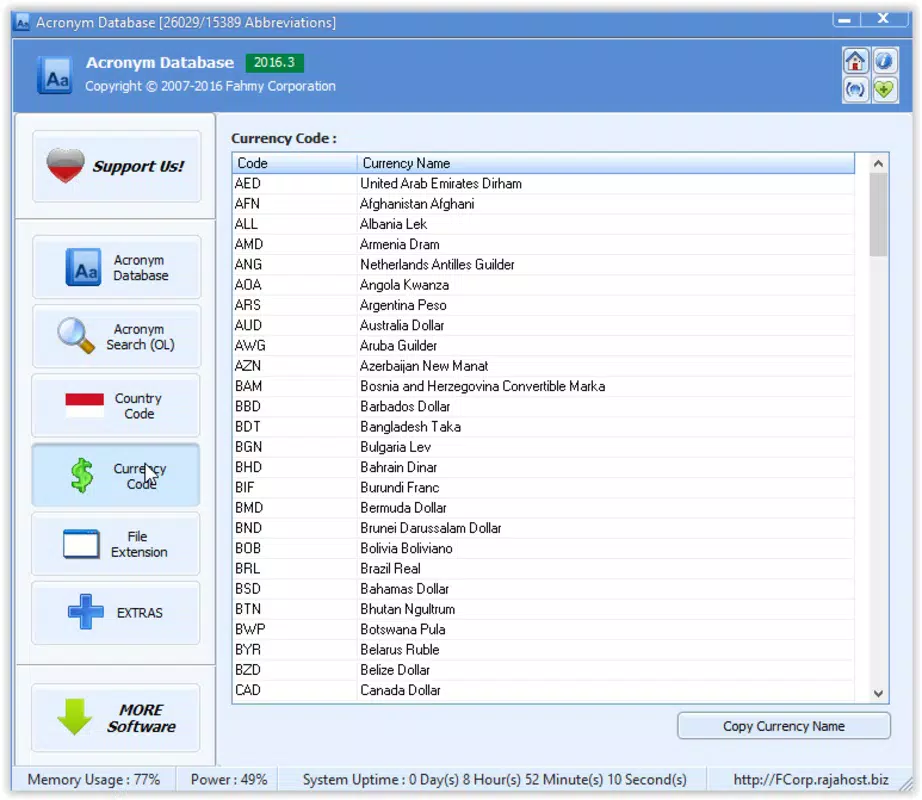
Task: Select Afghanistan Afghani row
Action: click(x=543, y=204)
